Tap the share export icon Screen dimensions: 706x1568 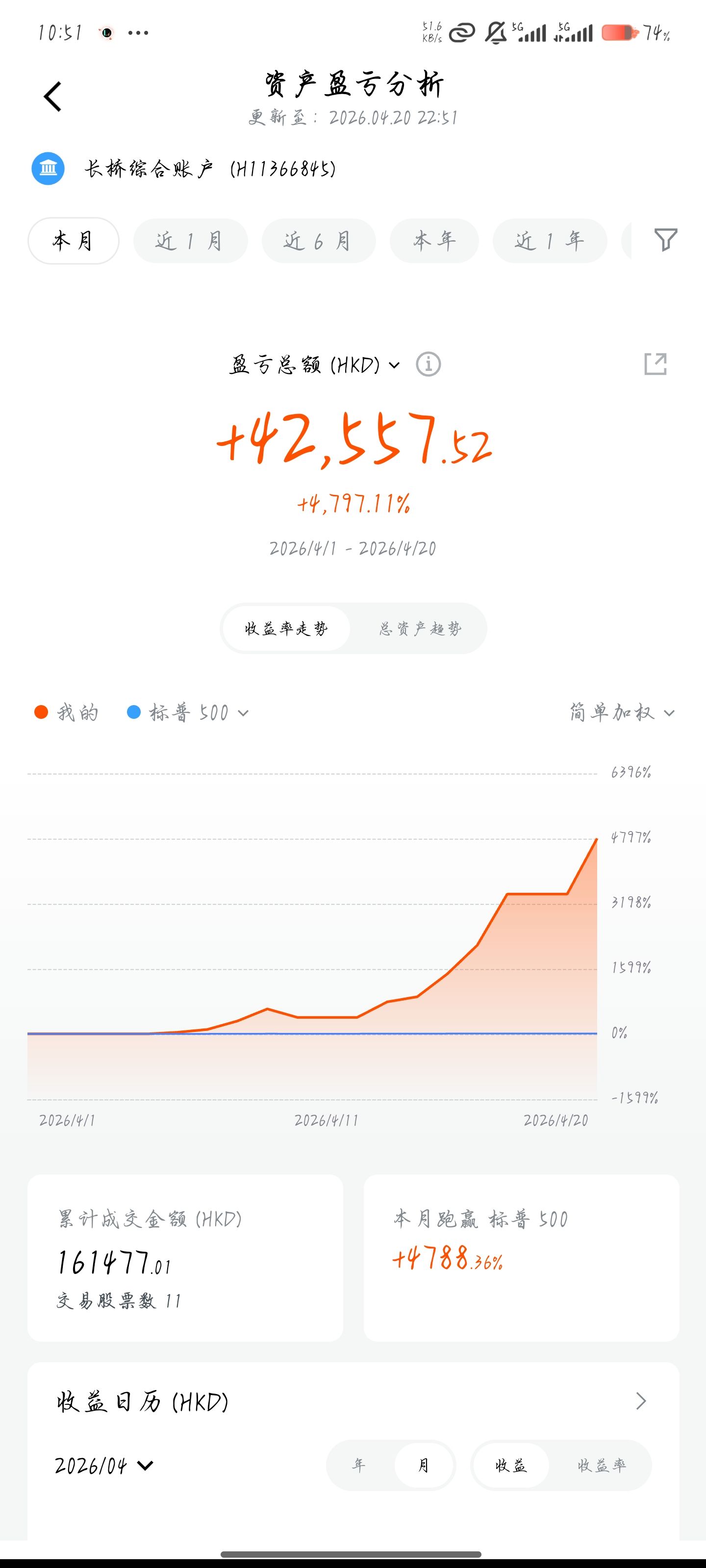click(x=656, y=364)
